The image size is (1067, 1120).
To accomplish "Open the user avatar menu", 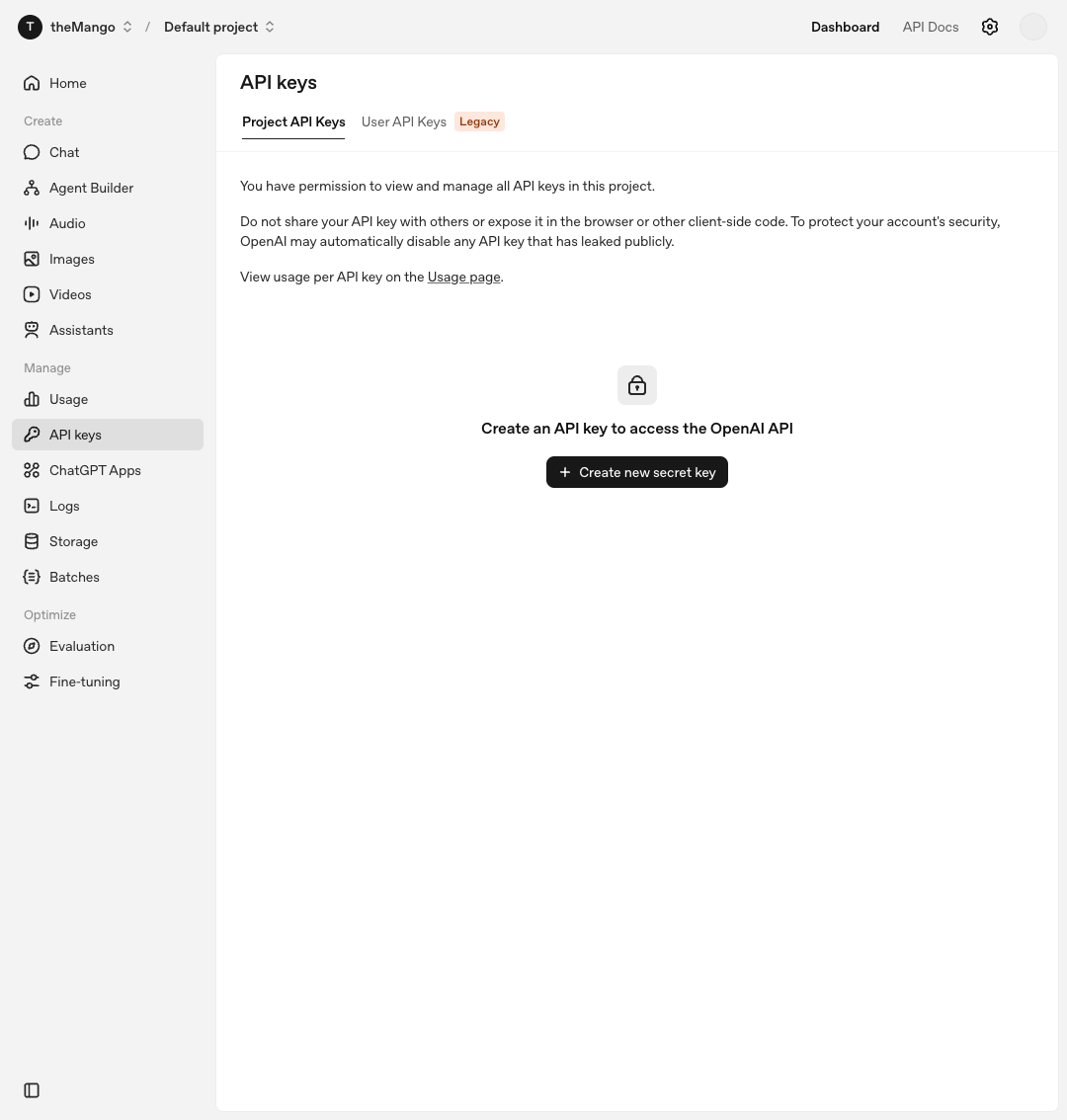I will [1032, 27].
